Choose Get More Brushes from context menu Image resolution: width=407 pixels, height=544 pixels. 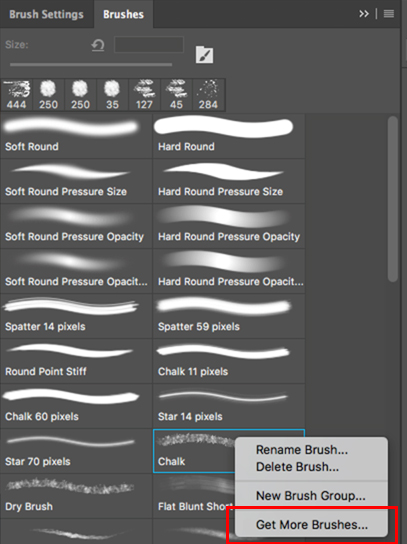tap(312, 525)
